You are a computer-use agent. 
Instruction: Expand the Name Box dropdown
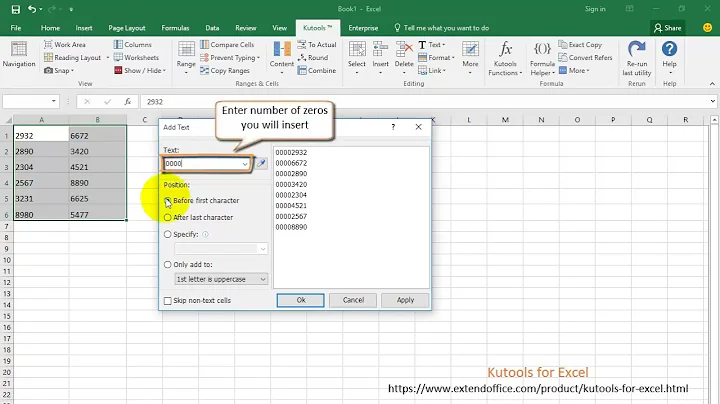click(54, 101)
